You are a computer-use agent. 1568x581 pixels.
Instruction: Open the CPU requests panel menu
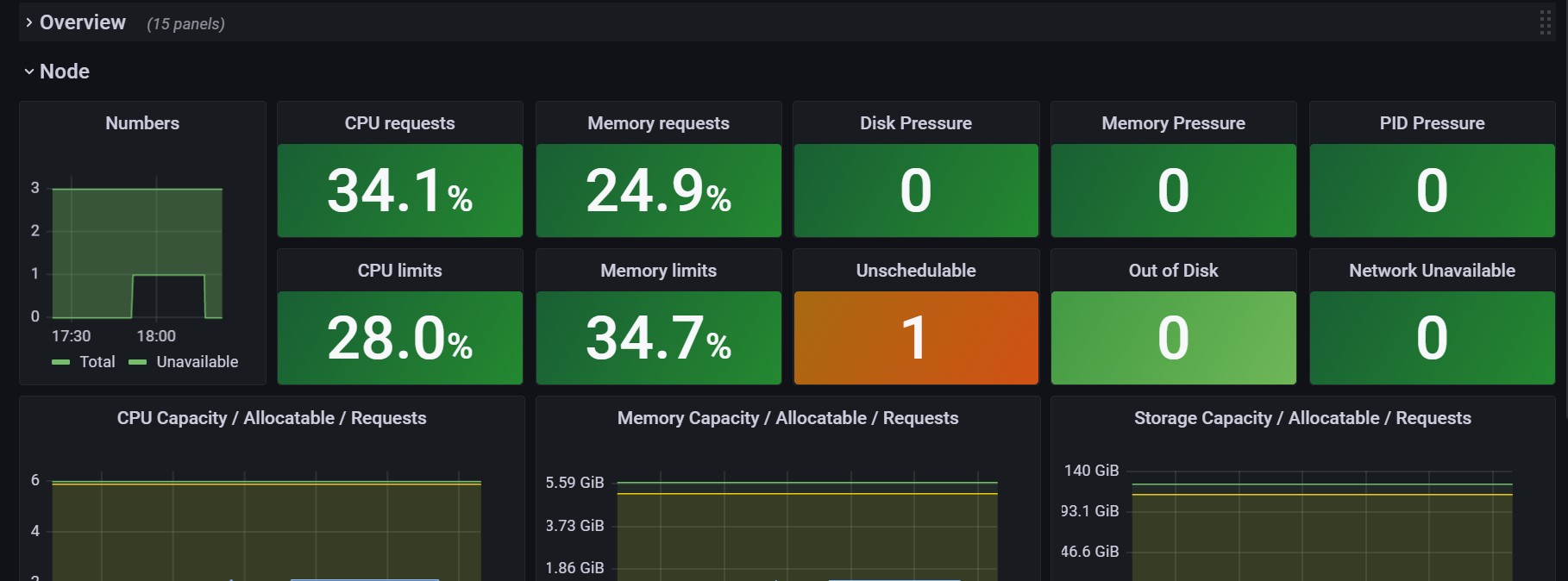click(x=399, y=123)
